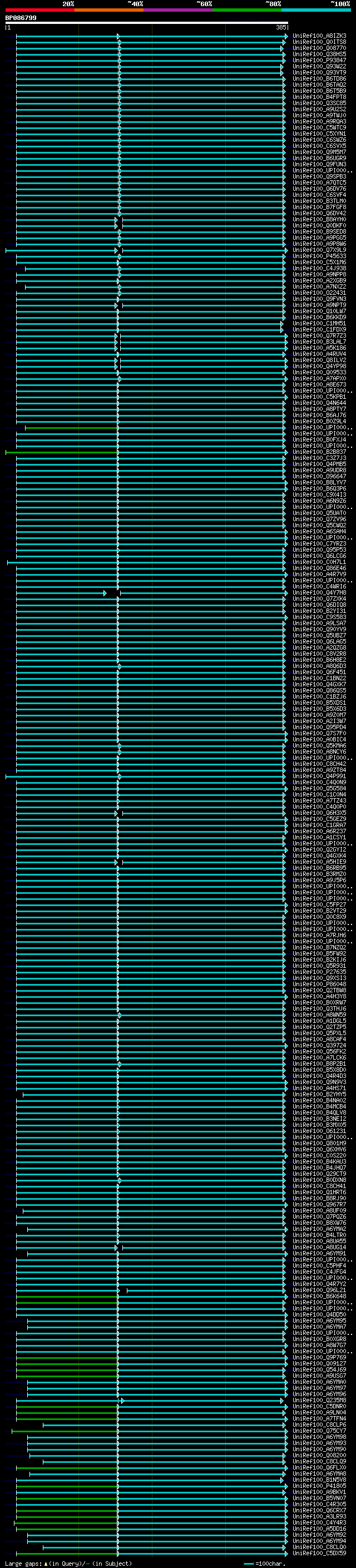
Task: Click label UniRef100_Q4DD50
Action: (319, 1315)
